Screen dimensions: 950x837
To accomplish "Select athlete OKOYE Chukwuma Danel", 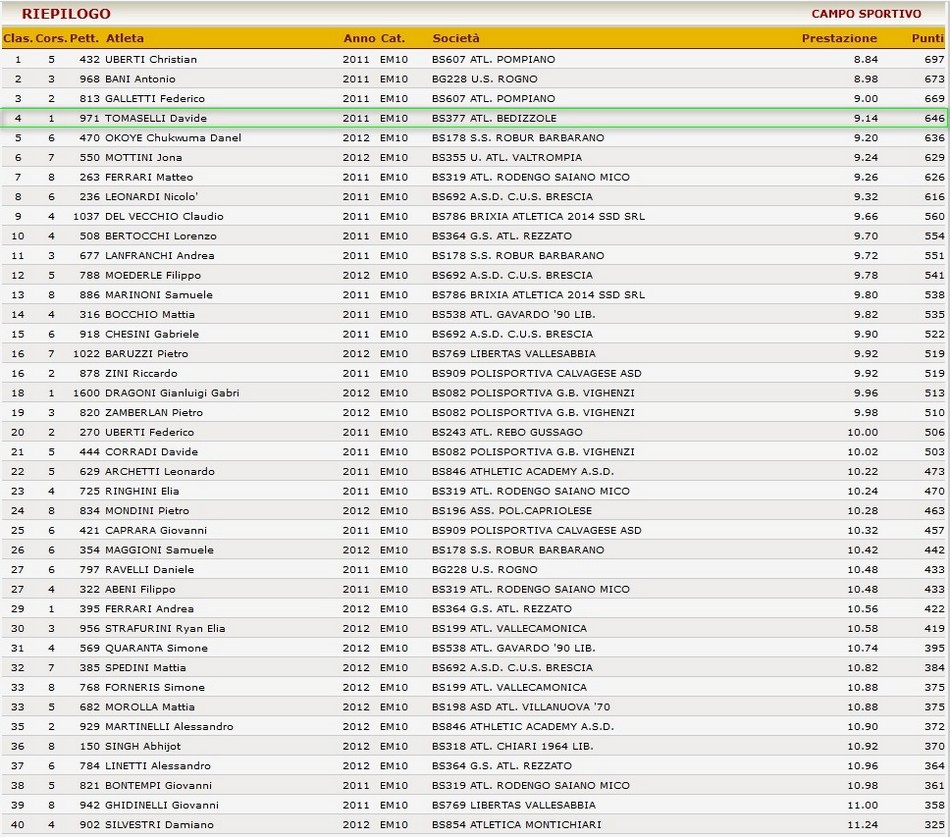I will (x=173, y=138).
